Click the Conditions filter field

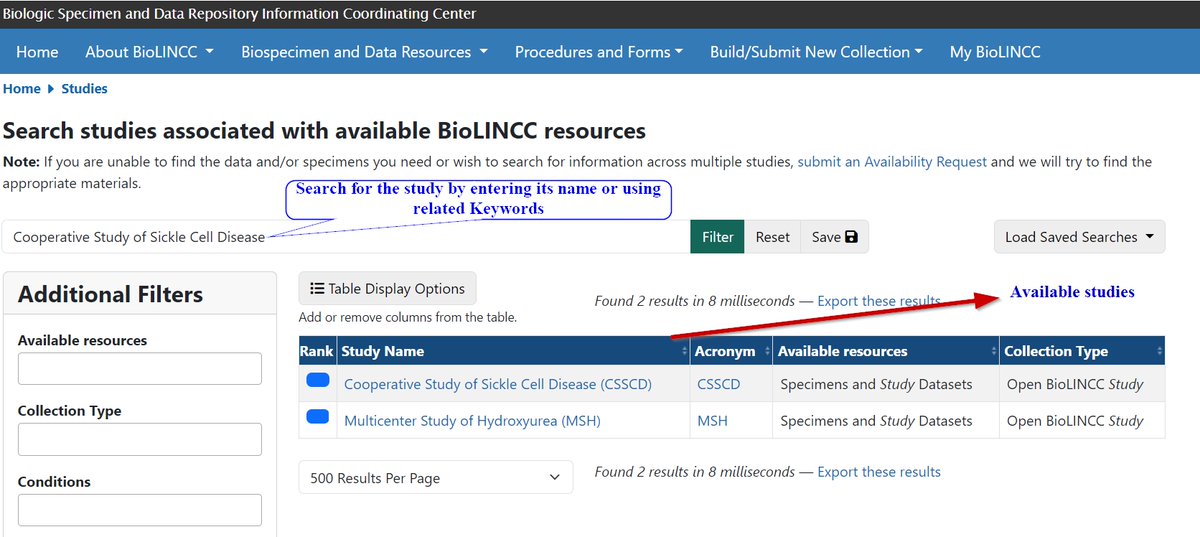point(140,510)
